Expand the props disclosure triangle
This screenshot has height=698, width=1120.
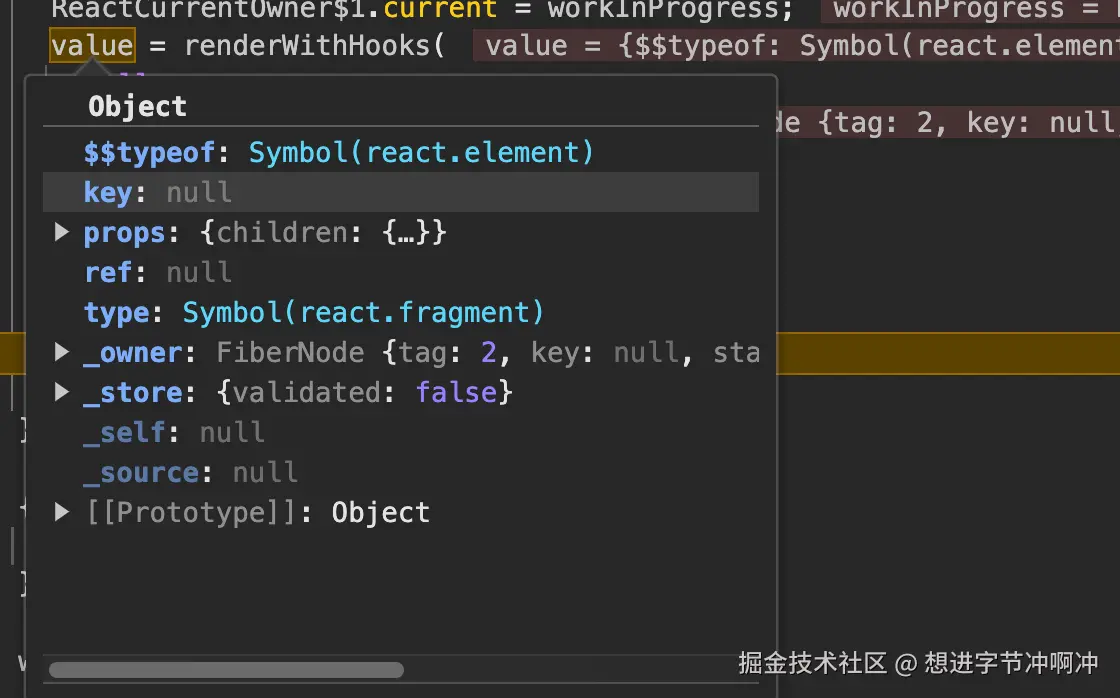point(62,233)
